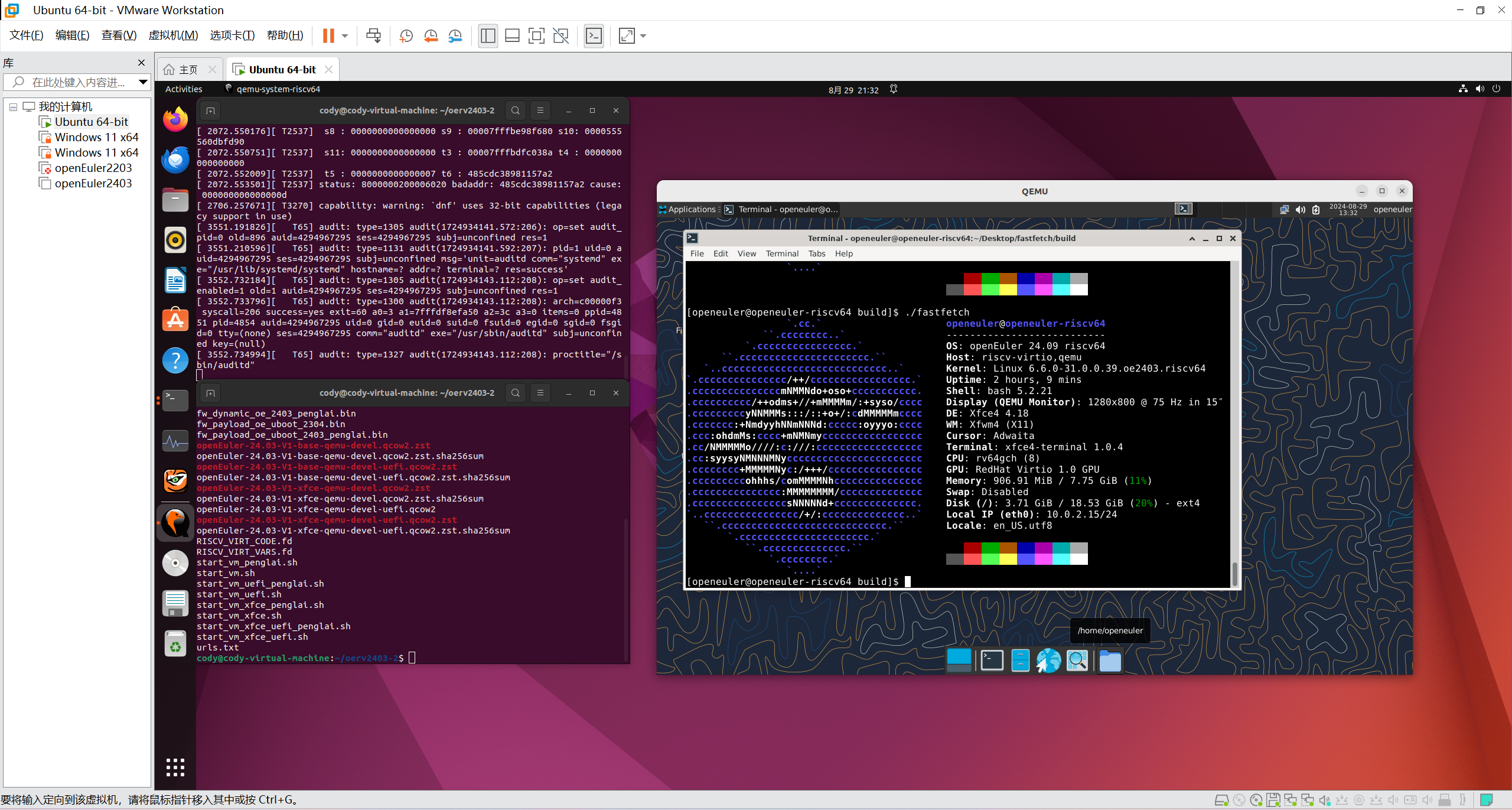Switch to the 主页 tab
Screen dimensions: 1512x810
(x=188, y=70)
